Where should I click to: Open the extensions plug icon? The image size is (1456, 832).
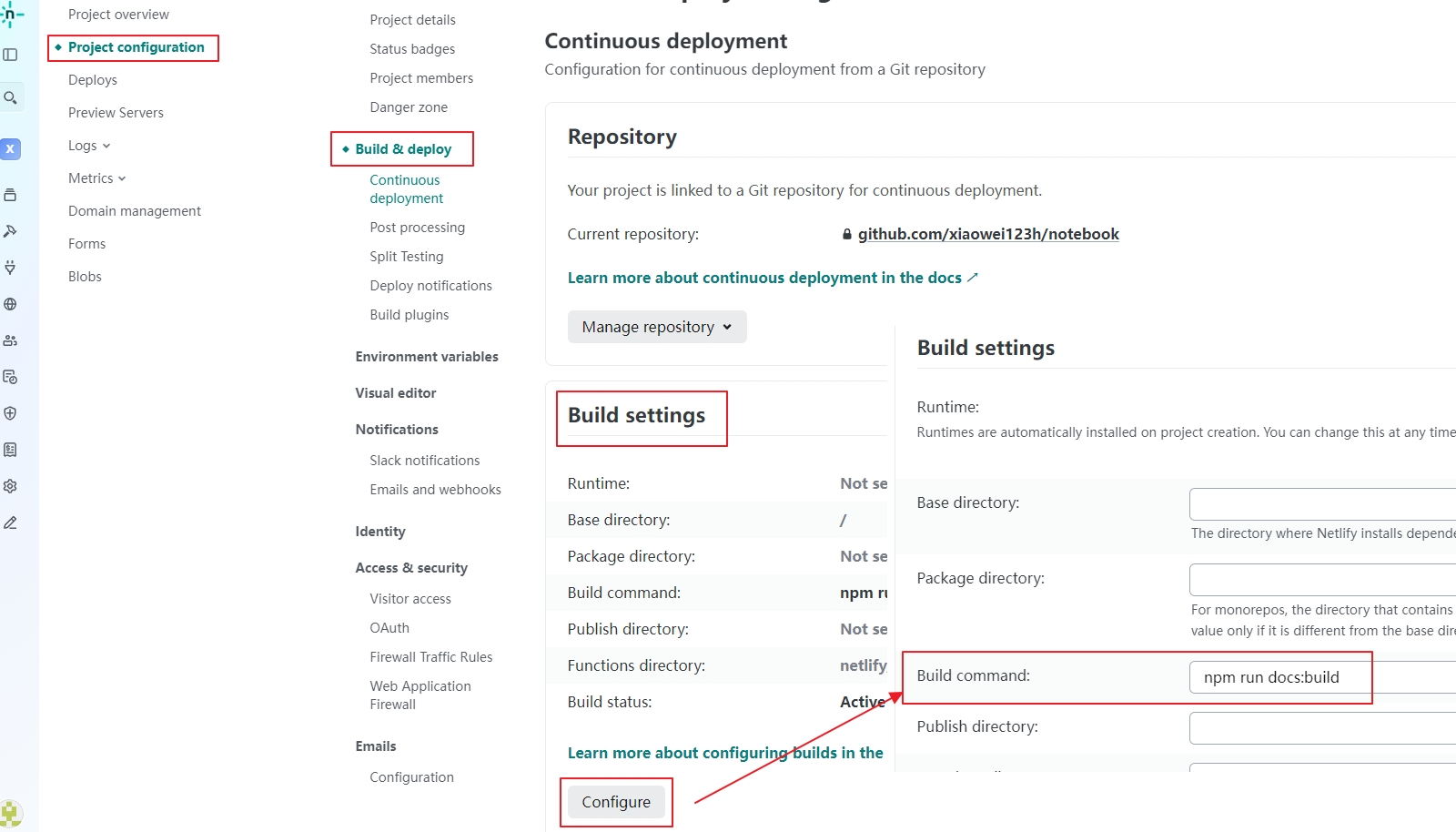point(10,268)
